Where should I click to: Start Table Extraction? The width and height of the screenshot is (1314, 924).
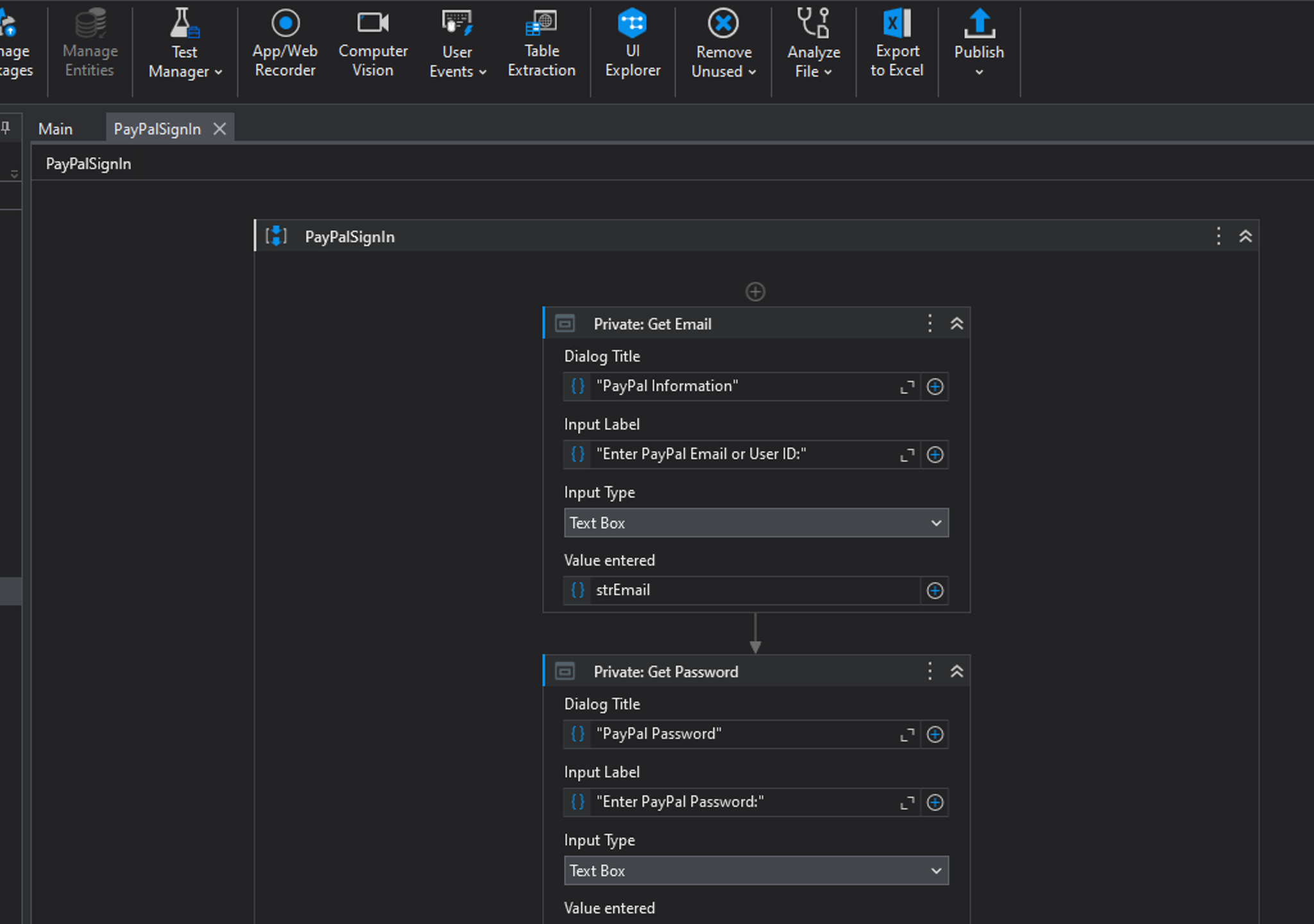(x=542, y=44)
